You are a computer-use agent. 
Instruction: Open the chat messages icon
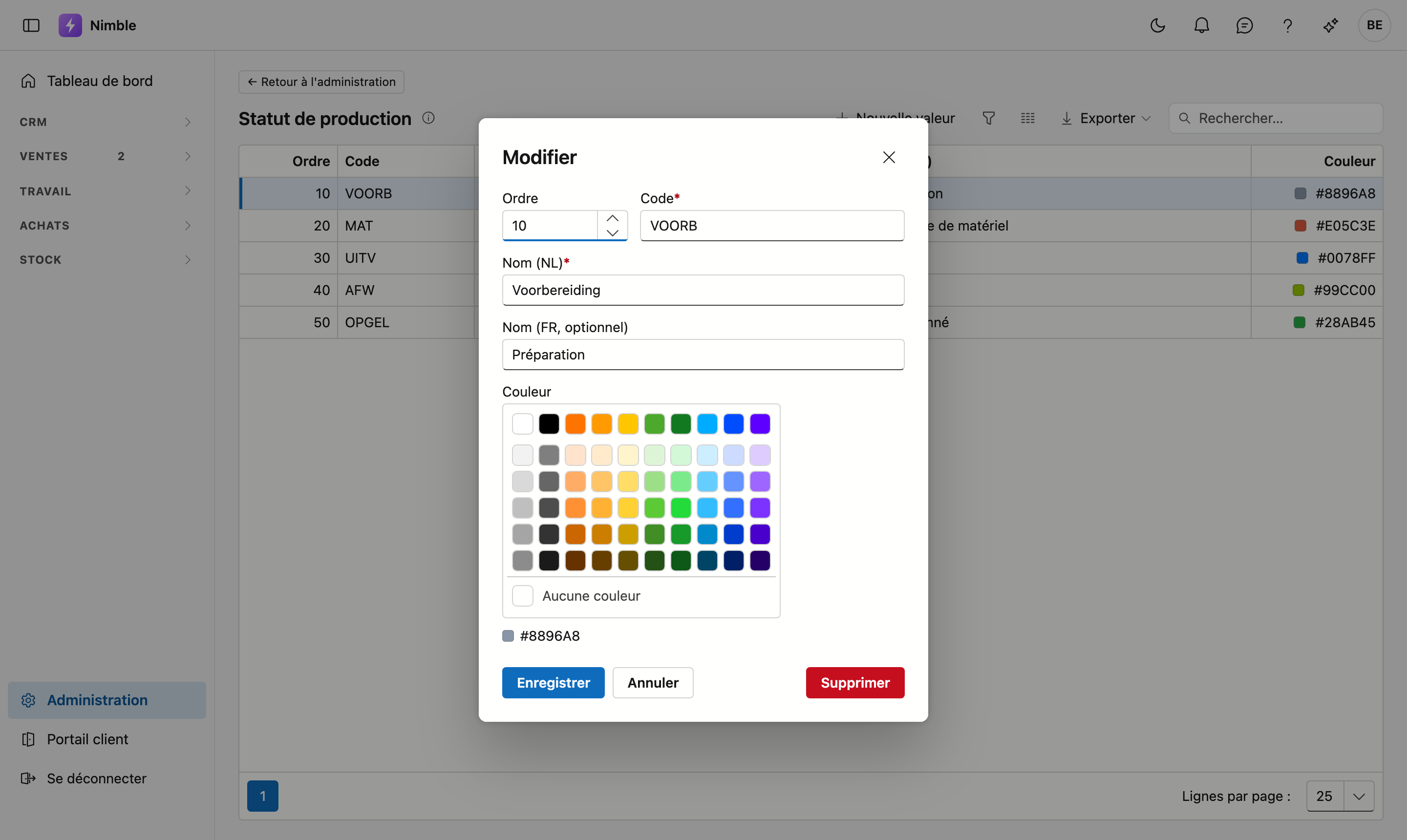1244,25
